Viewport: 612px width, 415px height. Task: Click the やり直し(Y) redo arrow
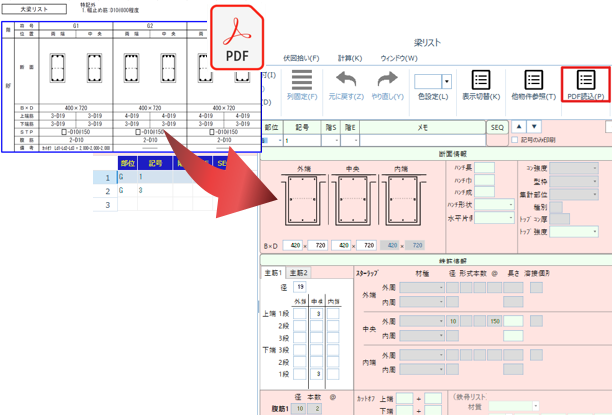point(388,79)
